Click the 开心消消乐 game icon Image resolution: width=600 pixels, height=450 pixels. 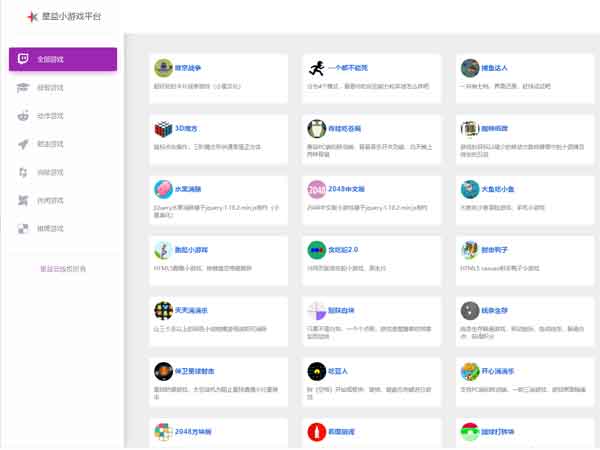pyautogui.click(x=468, y=372)
